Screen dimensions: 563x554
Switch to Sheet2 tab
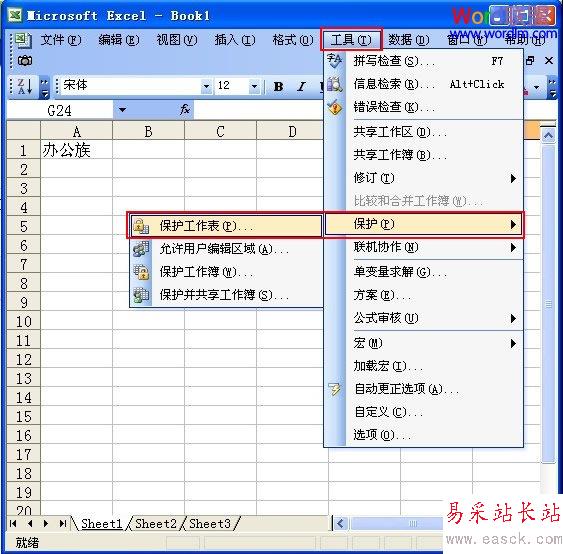pos(156,523)
